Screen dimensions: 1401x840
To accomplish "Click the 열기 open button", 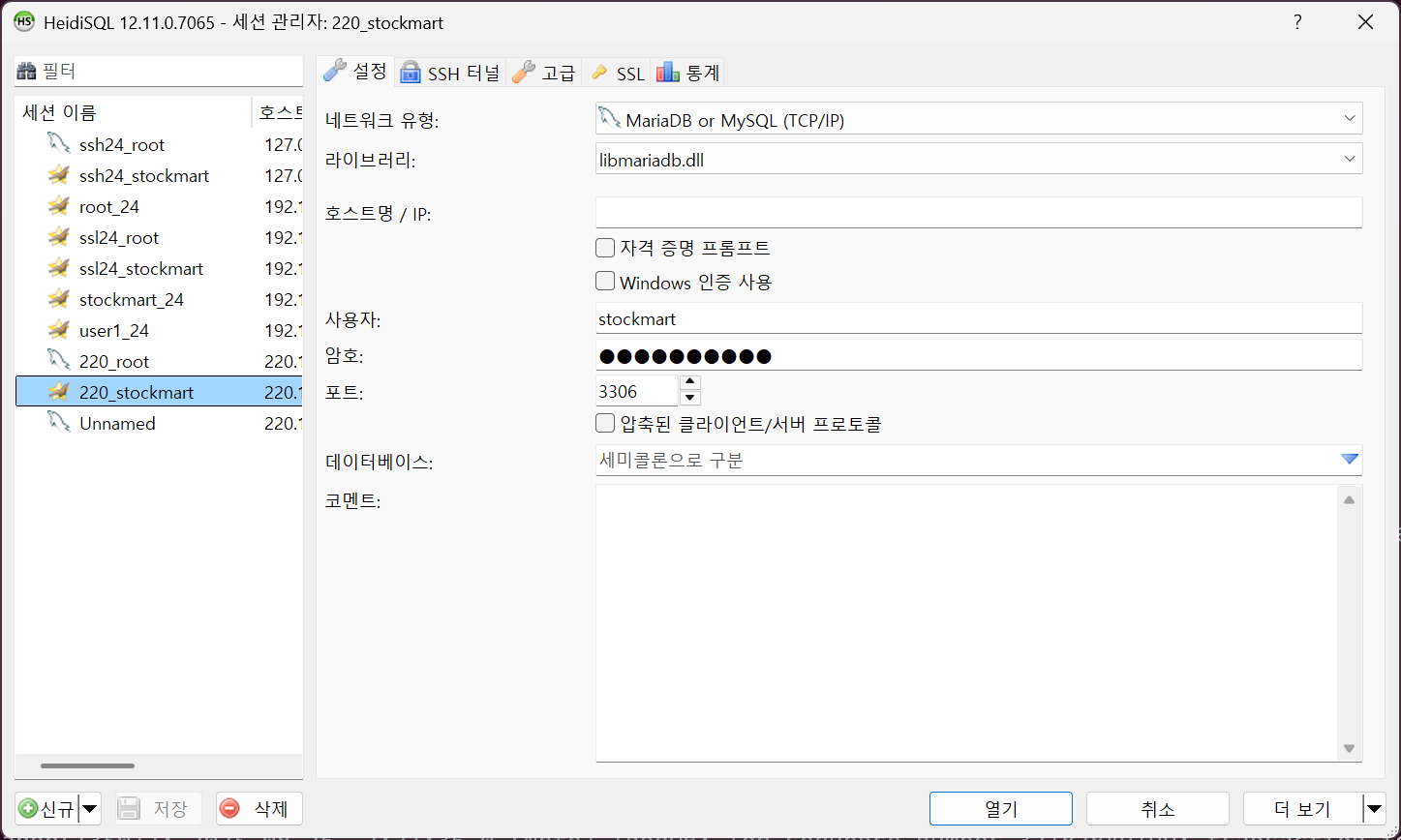I will 1000,809.
